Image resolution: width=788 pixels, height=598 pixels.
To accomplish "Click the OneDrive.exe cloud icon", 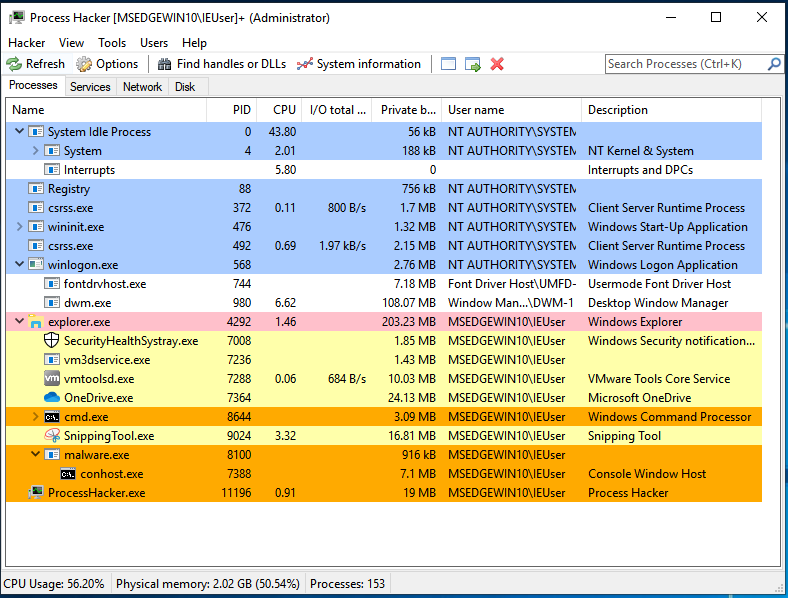I will coord(52,397).
